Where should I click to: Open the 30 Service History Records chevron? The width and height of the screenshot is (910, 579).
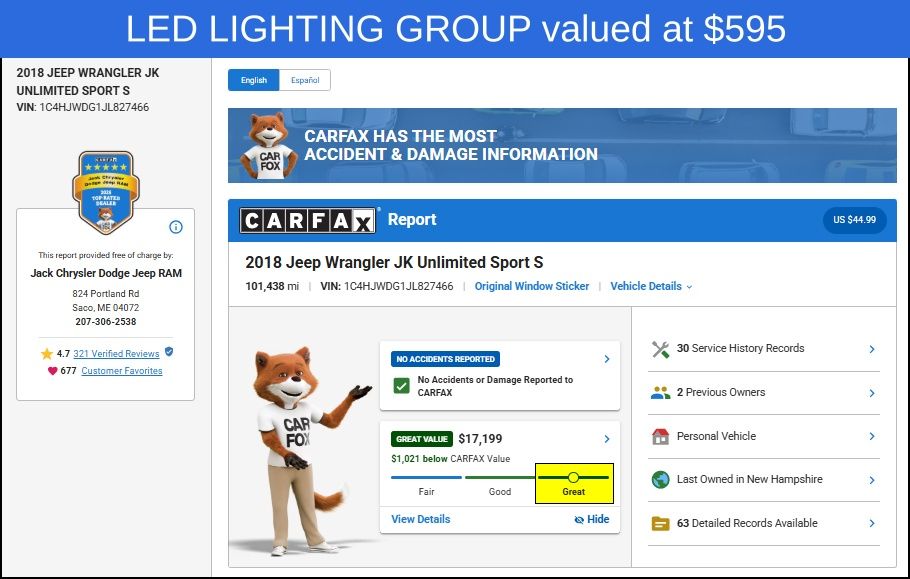click(872, 349)
